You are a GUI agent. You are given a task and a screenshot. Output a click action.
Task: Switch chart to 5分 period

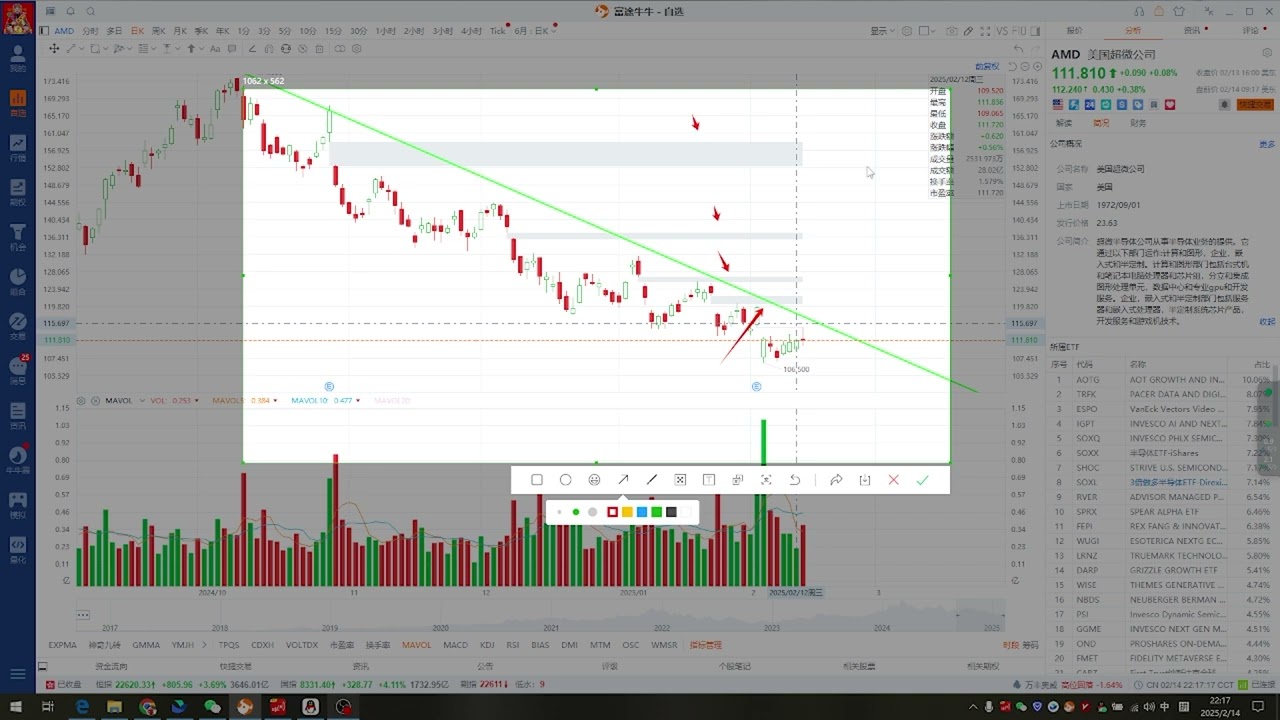[285, 31]
